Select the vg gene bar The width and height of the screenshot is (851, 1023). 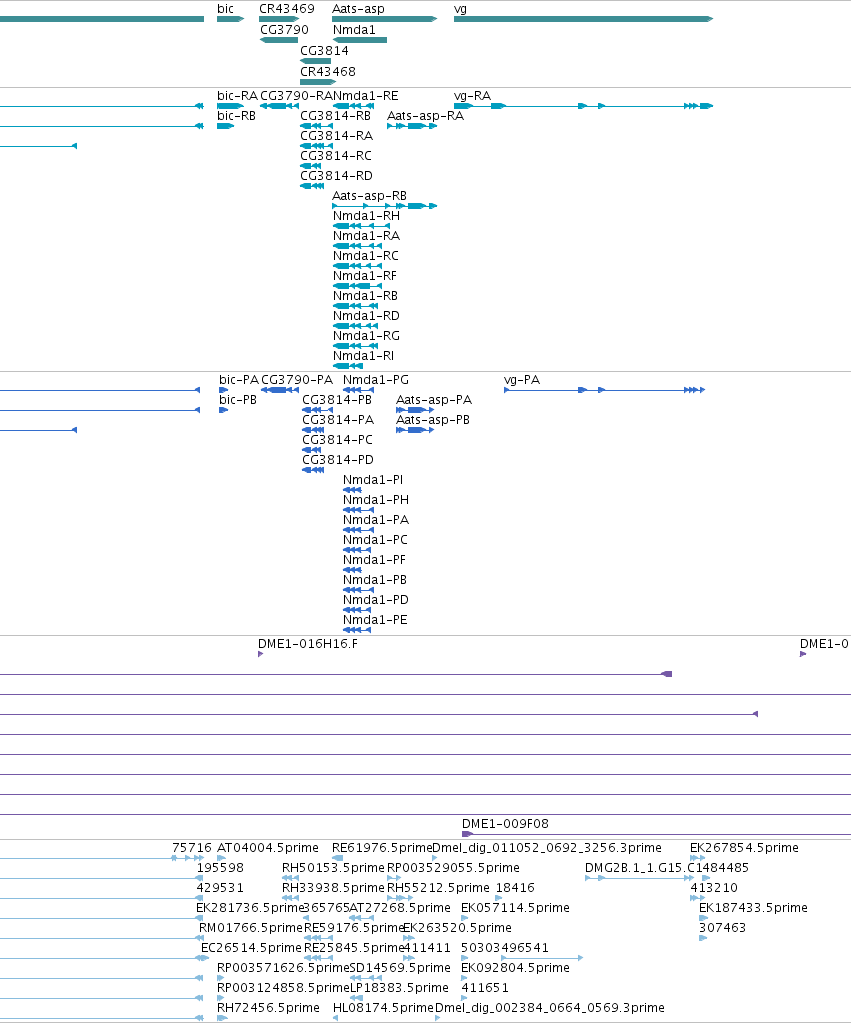point(583,19)
